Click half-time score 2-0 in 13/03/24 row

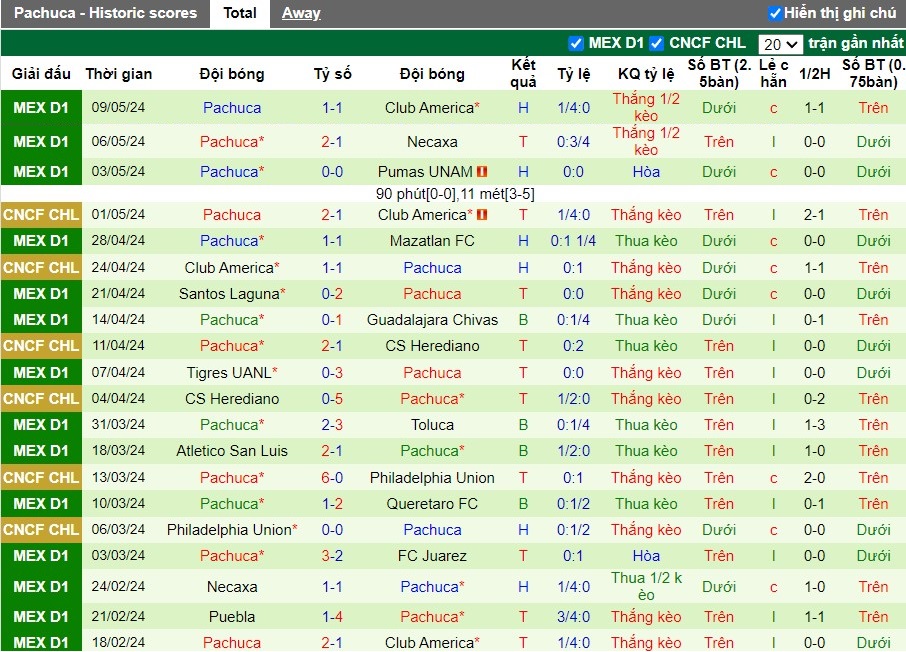[x=815, y=478]
